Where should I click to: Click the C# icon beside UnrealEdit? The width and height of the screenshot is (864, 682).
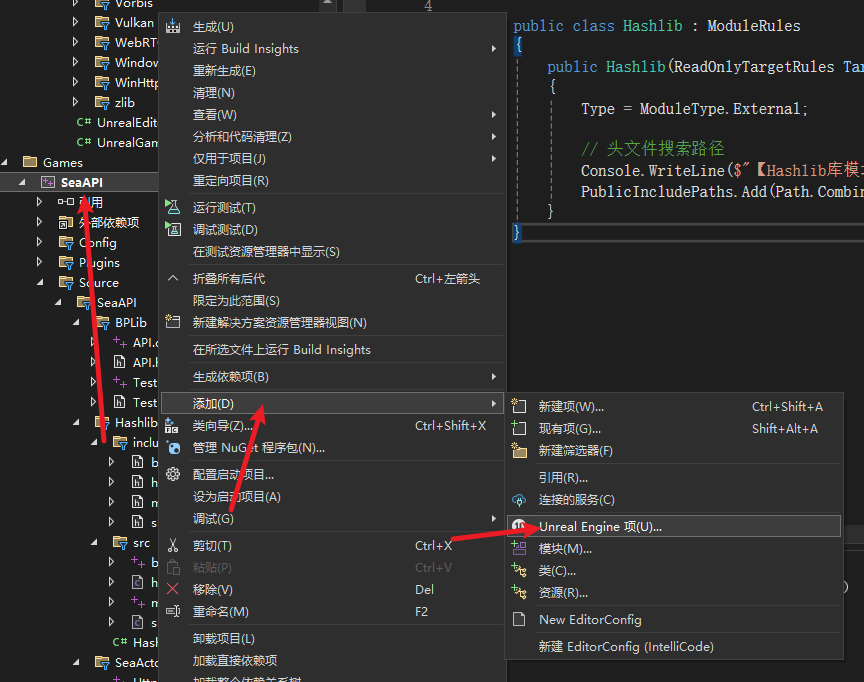click(x=84, y=122)
